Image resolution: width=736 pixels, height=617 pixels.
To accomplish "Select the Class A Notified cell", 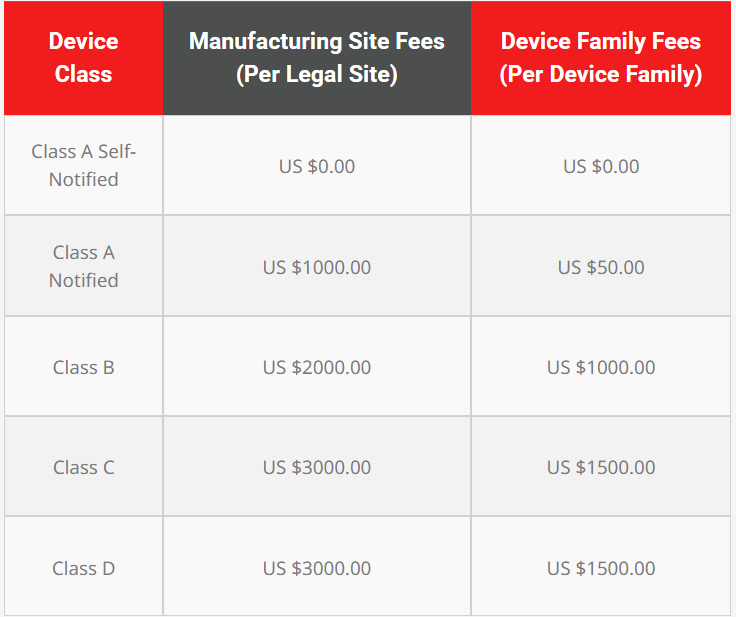I will tap(83, 266).
